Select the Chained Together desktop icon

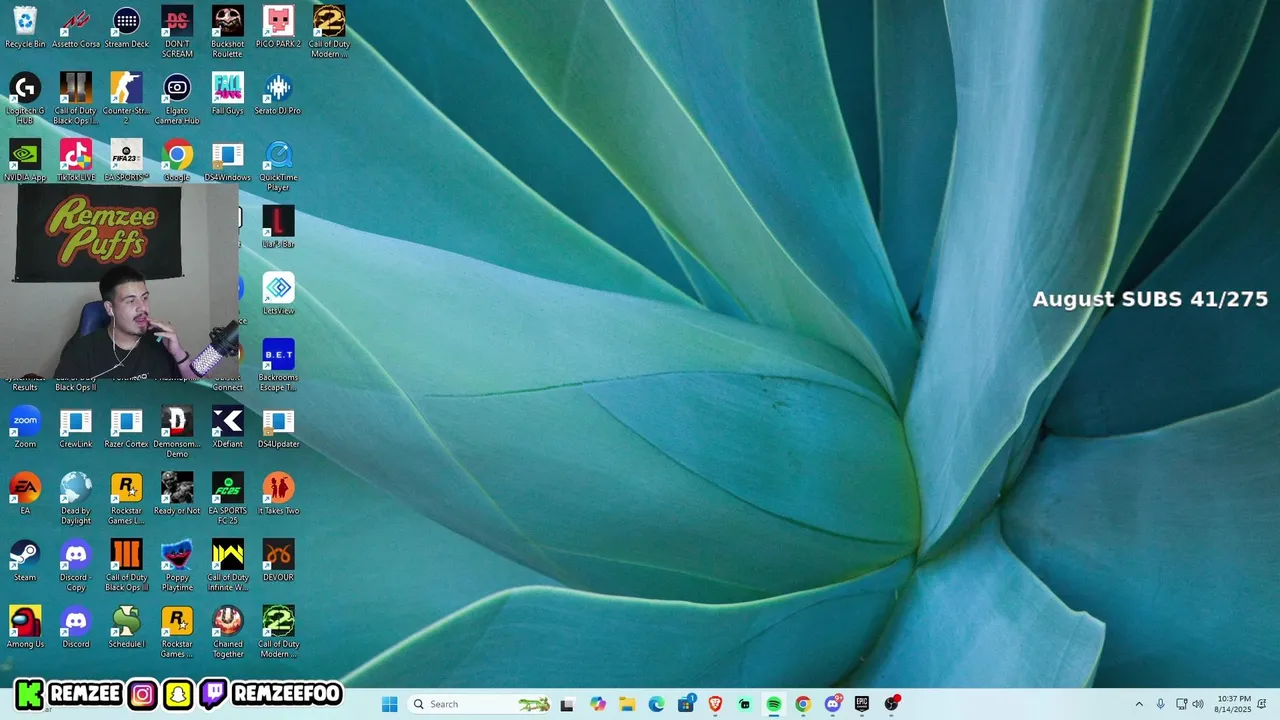pos(227,632)
